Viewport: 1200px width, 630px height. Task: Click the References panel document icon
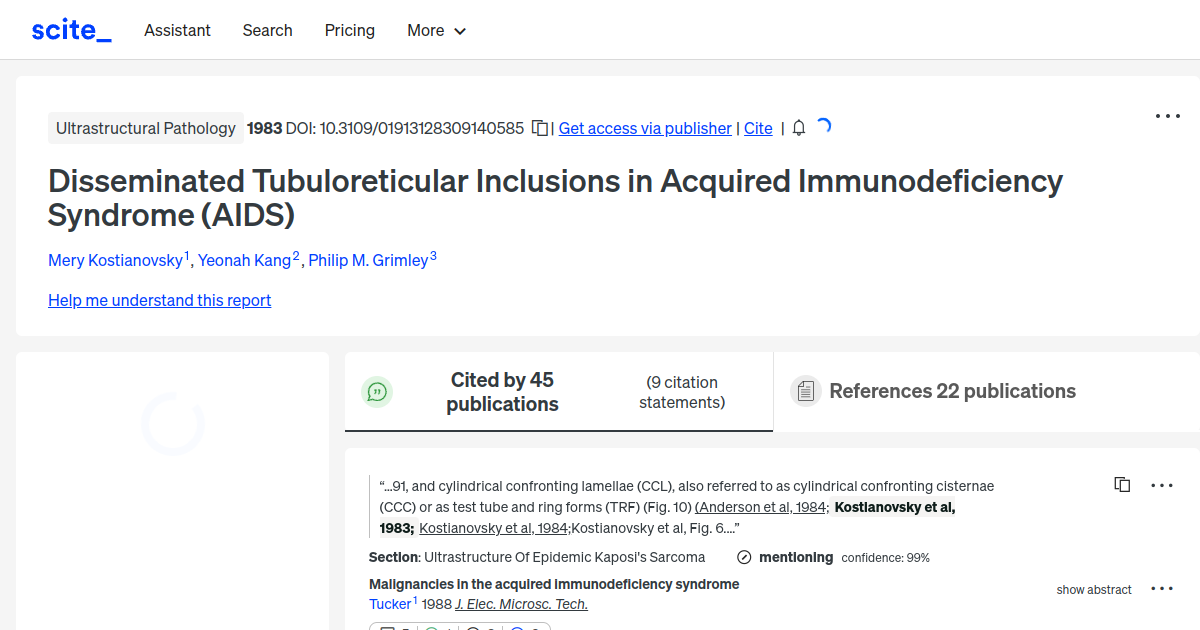pyautogui.click(x=805, y=390)
